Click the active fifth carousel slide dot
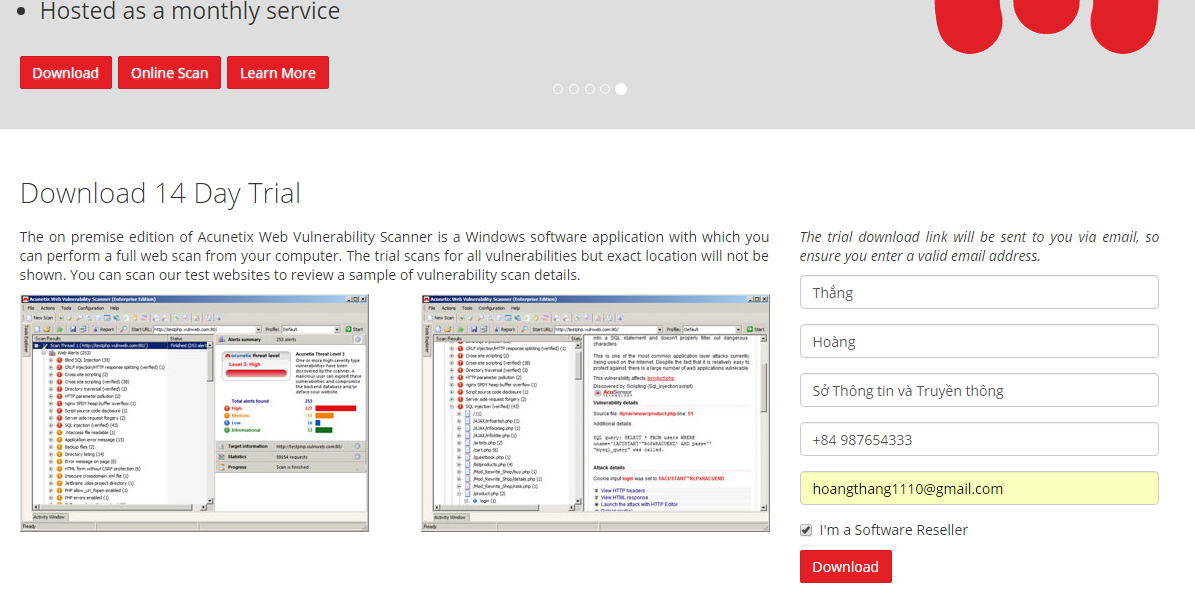 point(621,89)
